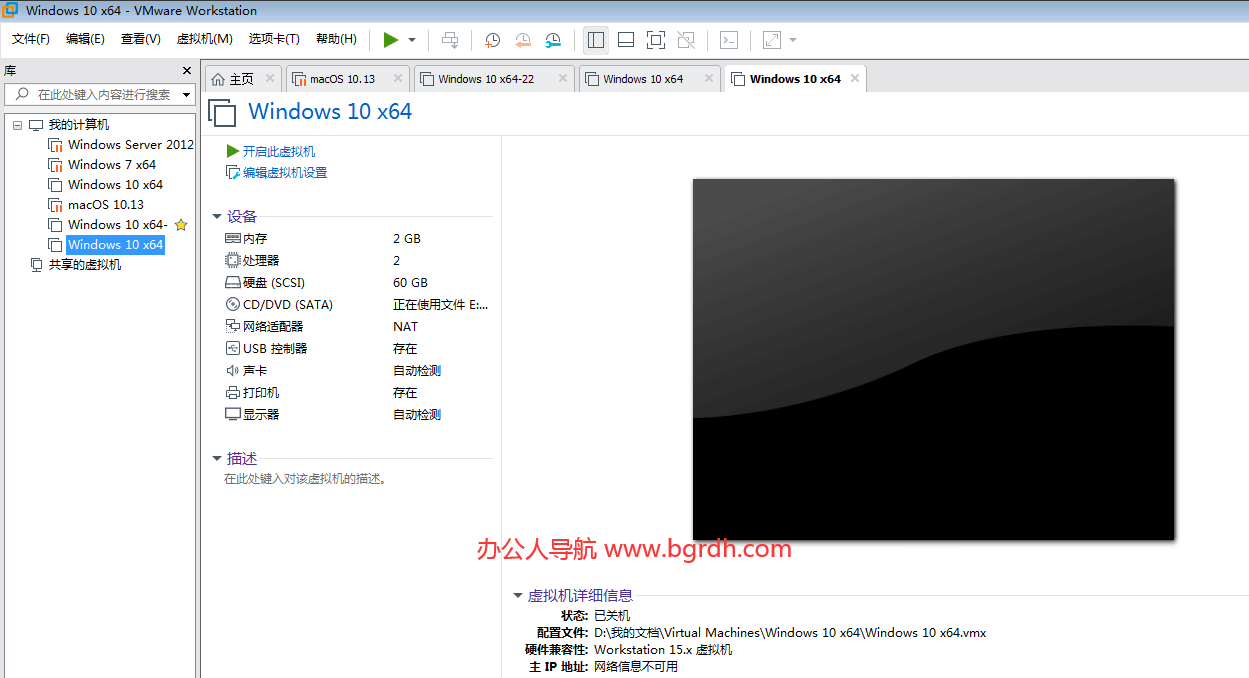
Task: Collapse the 我的计算机 tree node
Action: (16, 124)
